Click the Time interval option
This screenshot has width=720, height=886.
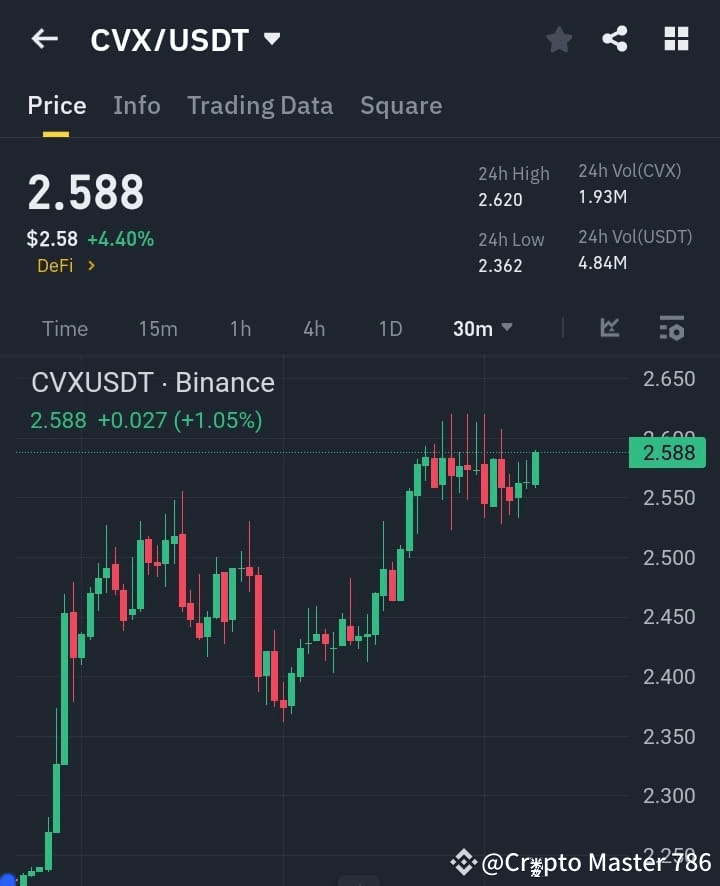click(x=64, y=328)
